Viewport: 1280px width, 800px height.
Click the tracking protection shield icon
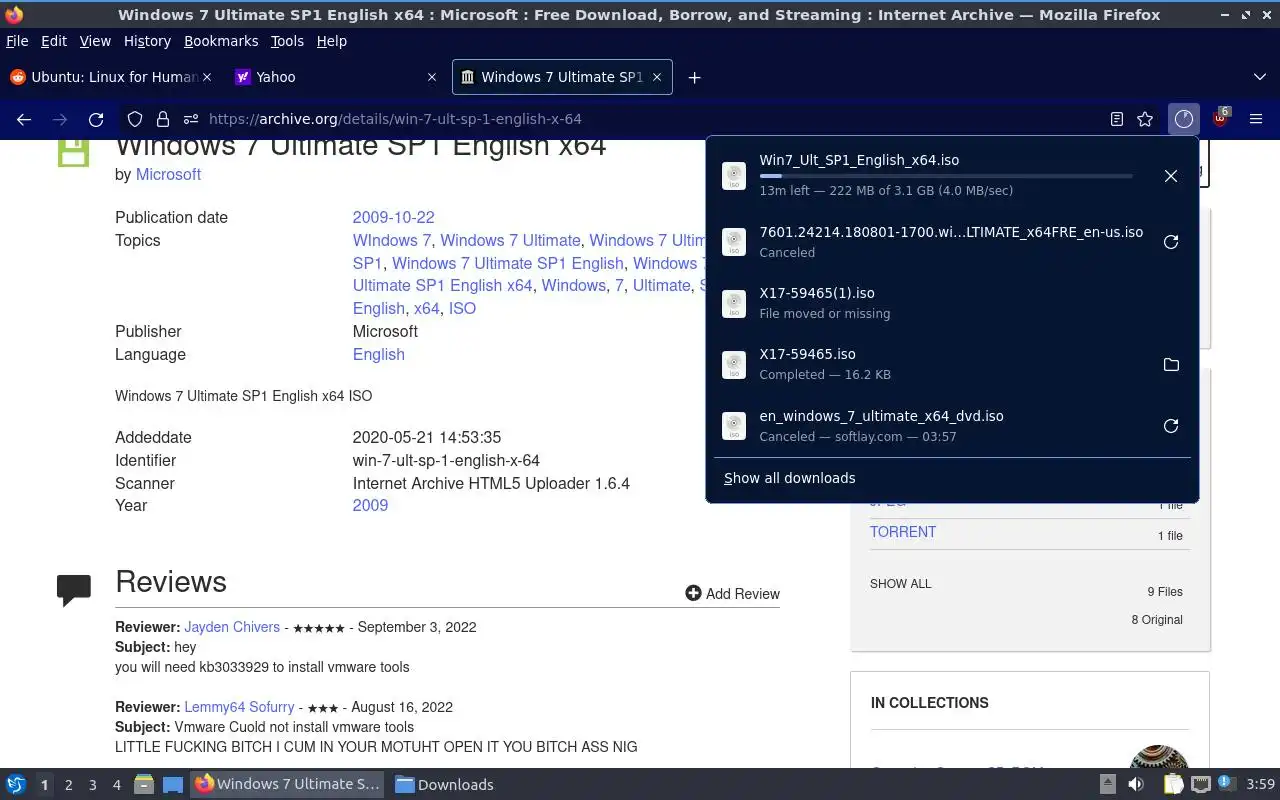135,119
